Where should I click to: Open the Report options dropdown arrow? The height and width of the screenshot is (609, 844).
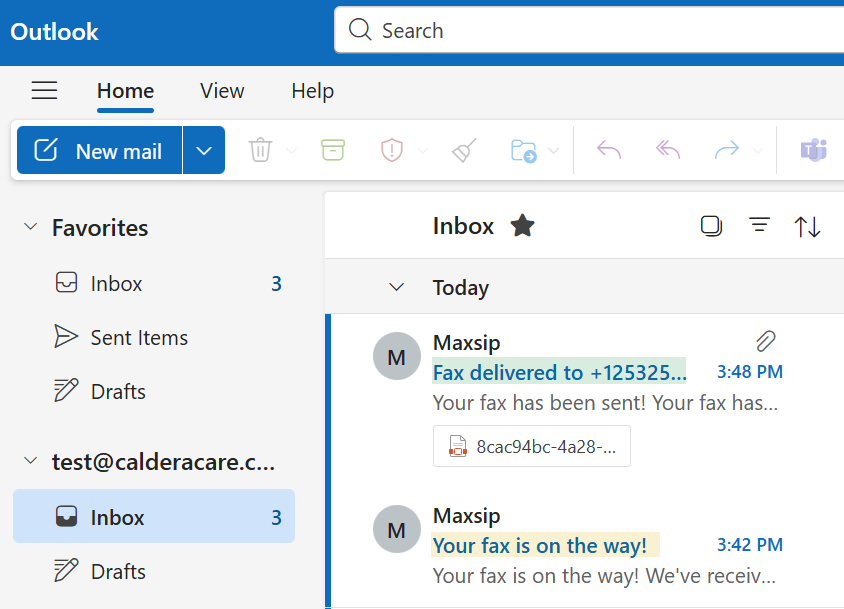tap(423, 150)
